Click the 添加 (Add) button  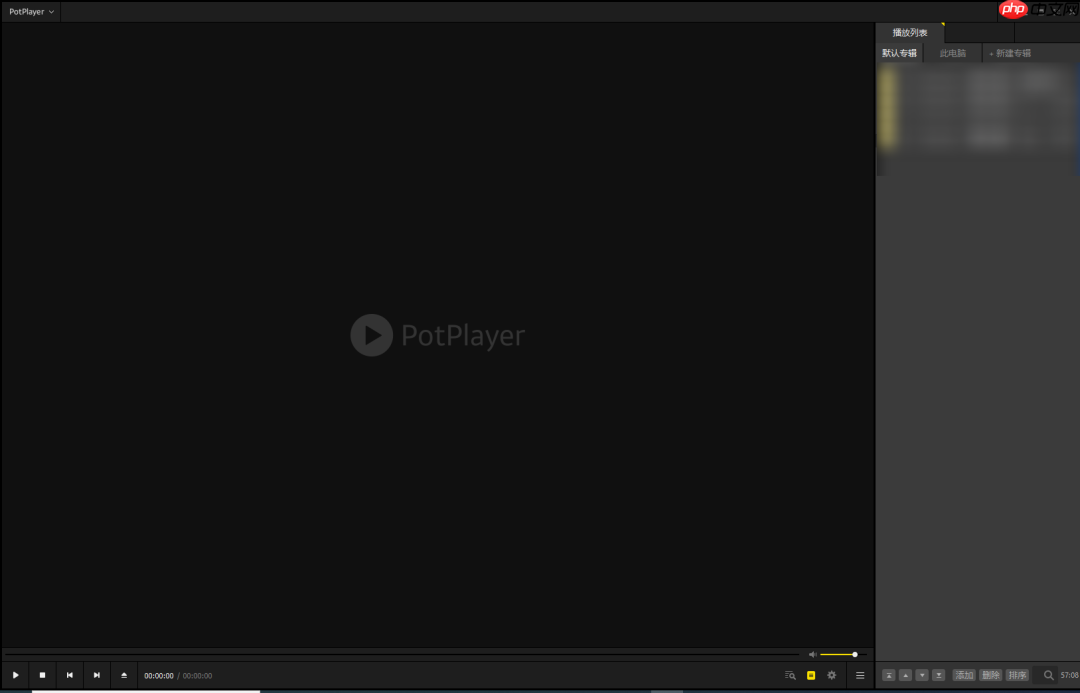tap(964, 675)
